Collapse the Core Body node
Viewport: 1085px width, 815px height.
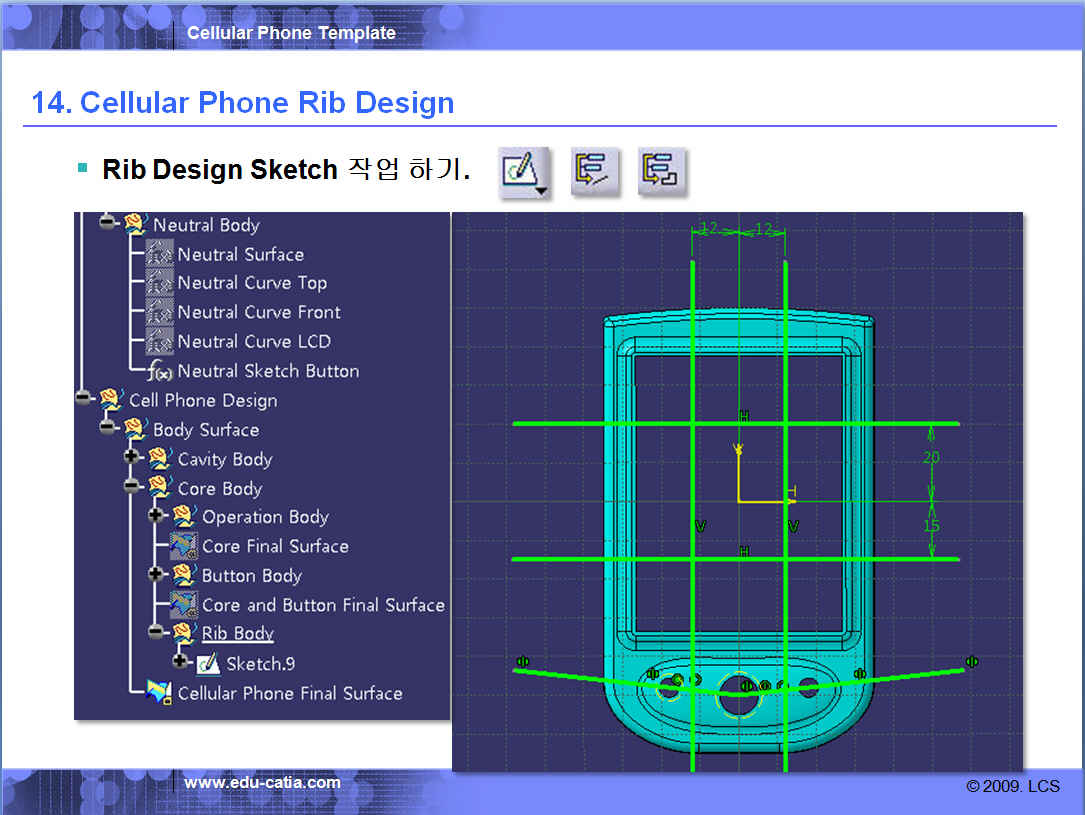(x=131, y=486)
